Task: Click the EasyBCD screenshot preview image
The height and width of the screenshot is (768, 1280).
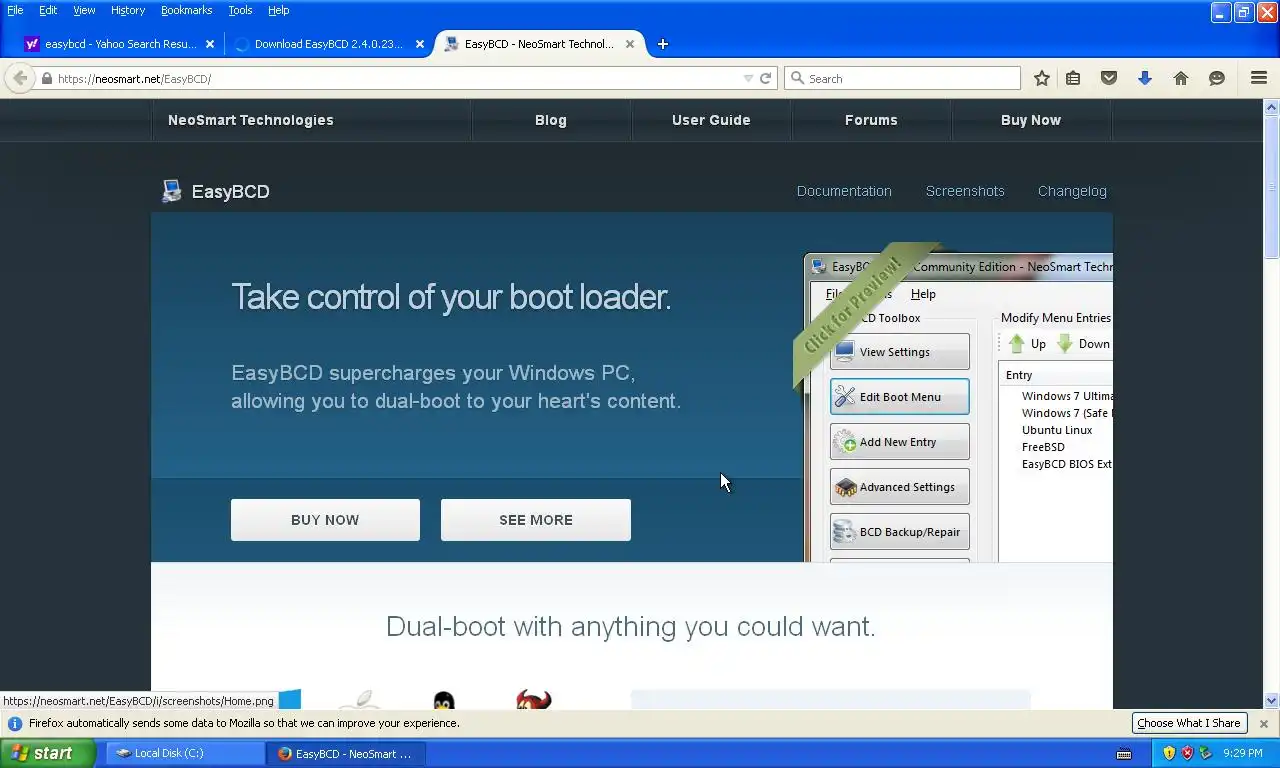Action: pos(958,407)
